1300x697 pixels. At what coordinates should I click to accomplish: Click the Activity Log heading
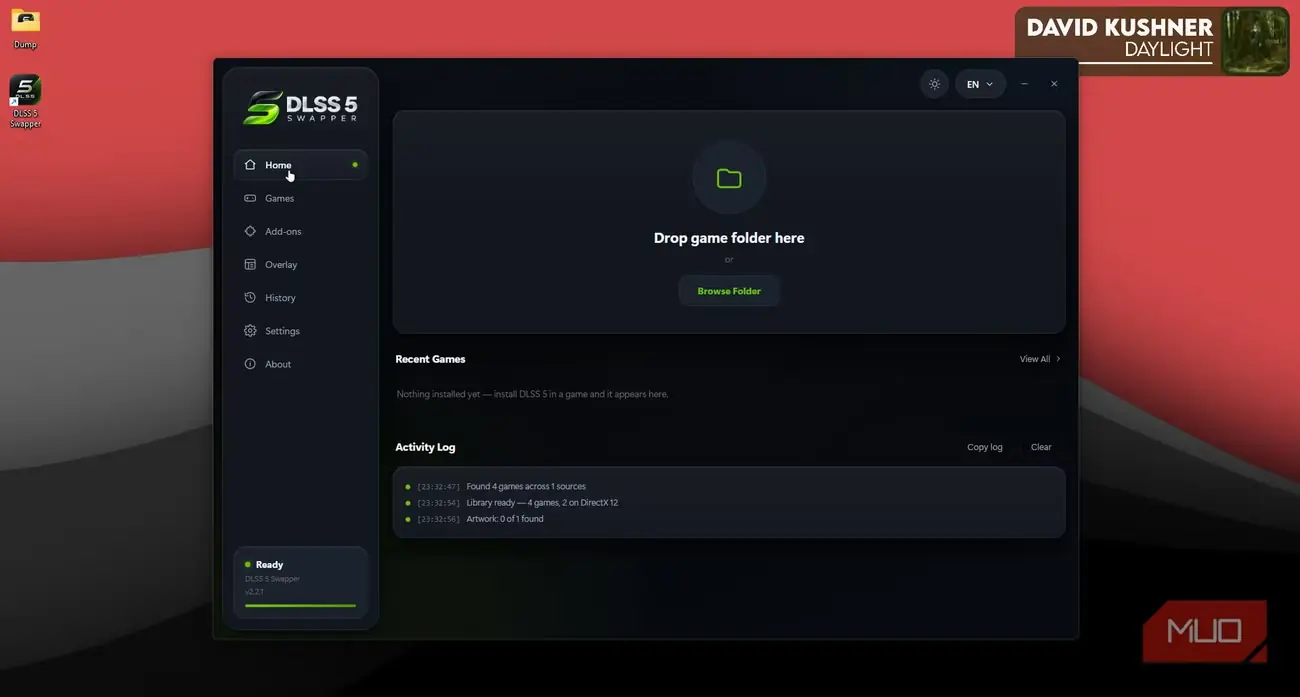coord(425,447)
